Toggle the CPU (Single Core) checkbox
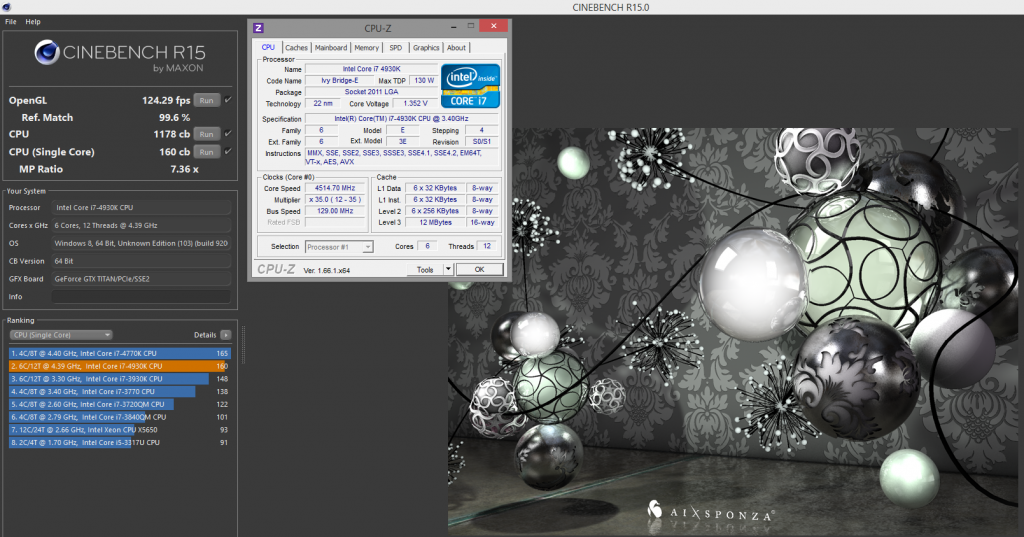The width and height of the screenshot is (1024, 537). coord(228,152)
